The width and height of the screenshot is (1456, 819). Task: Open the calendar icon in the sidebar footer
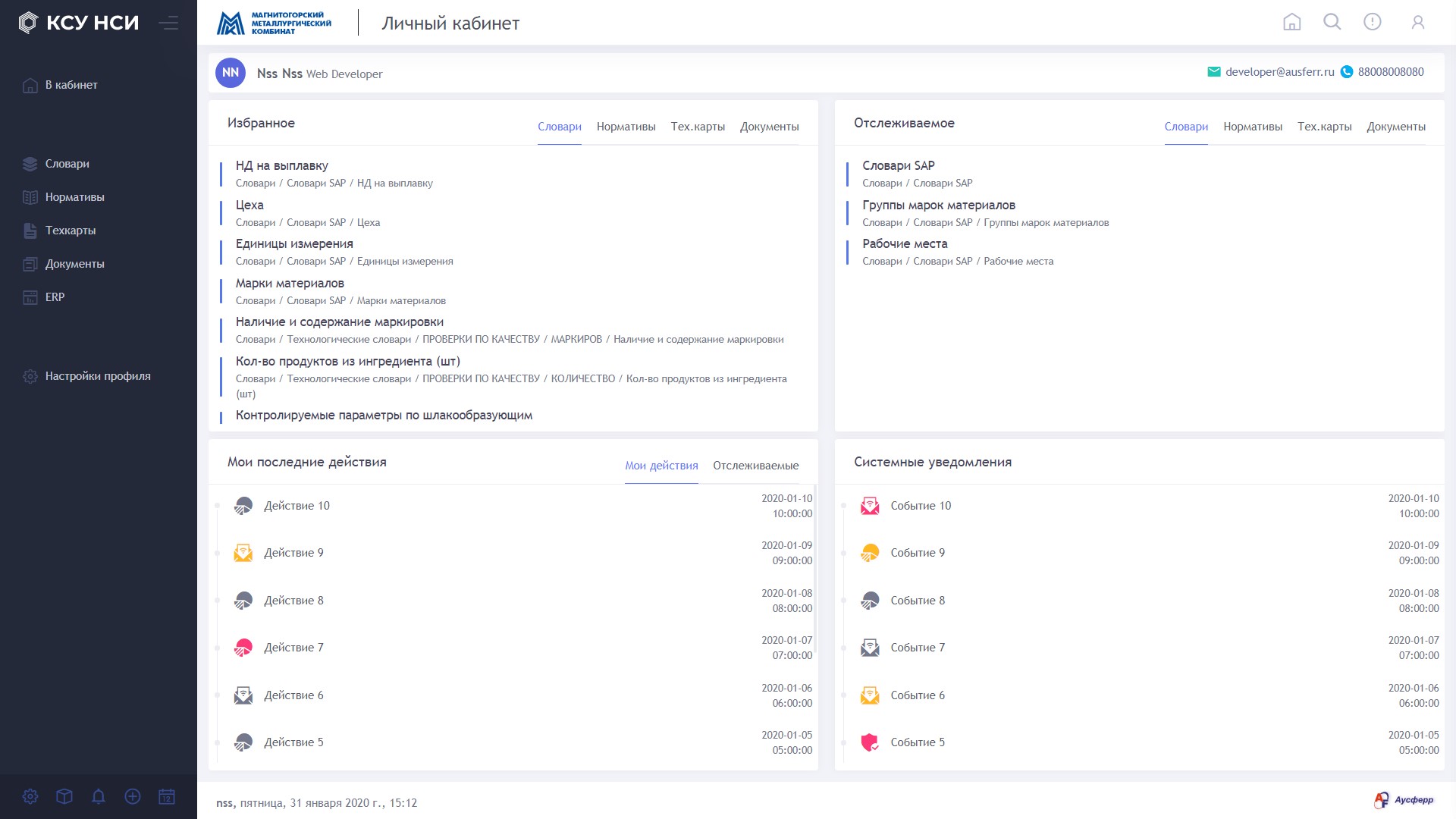click(x=167, y=796)
